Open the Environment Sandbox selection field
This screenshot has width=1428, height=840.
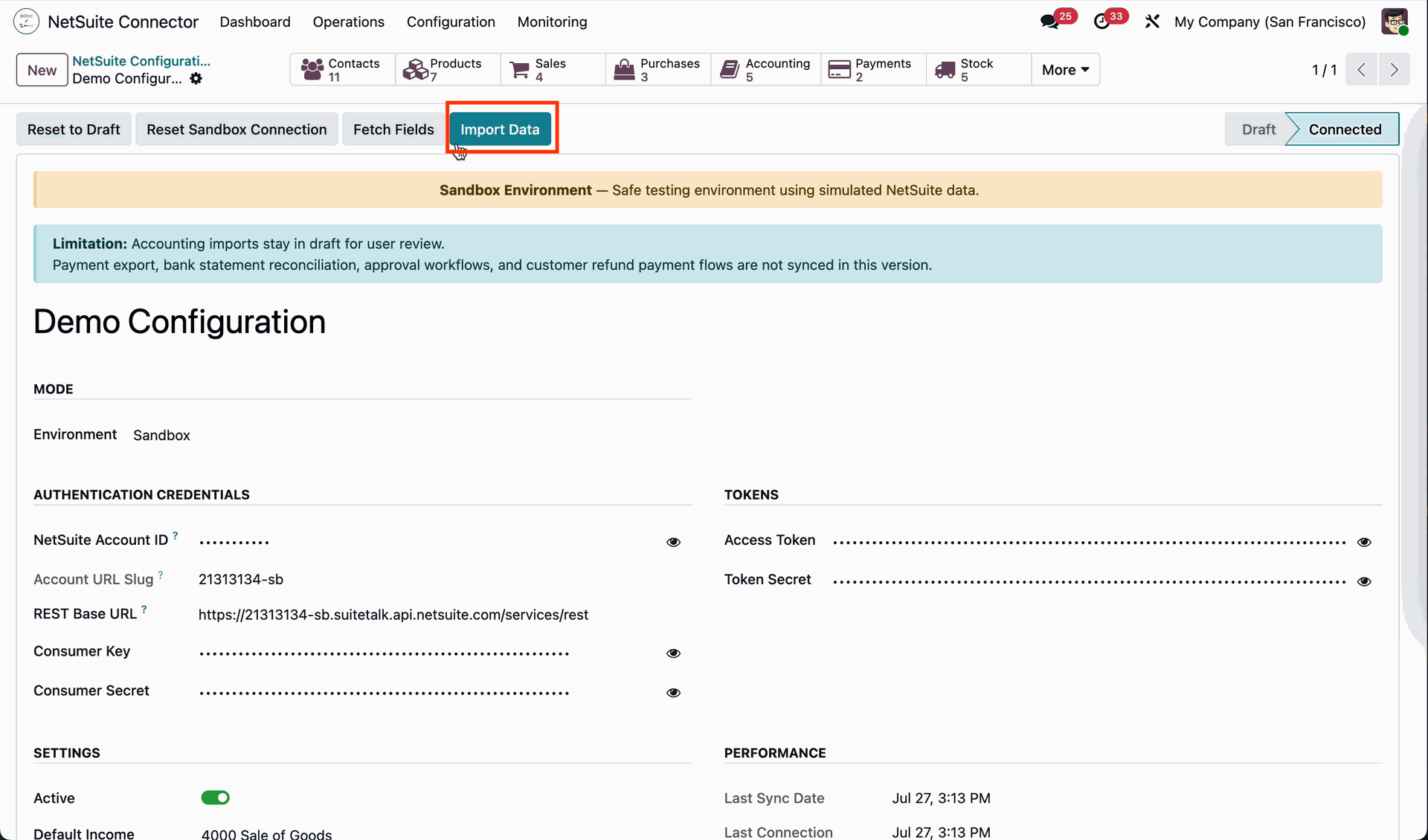[x=161, y=436]
